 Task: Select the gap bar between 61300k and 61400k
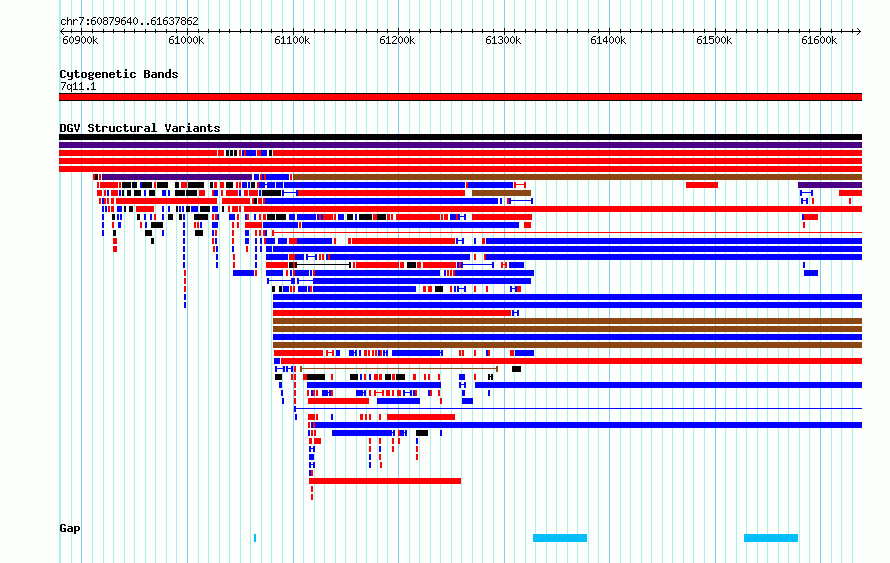point(560,538)
